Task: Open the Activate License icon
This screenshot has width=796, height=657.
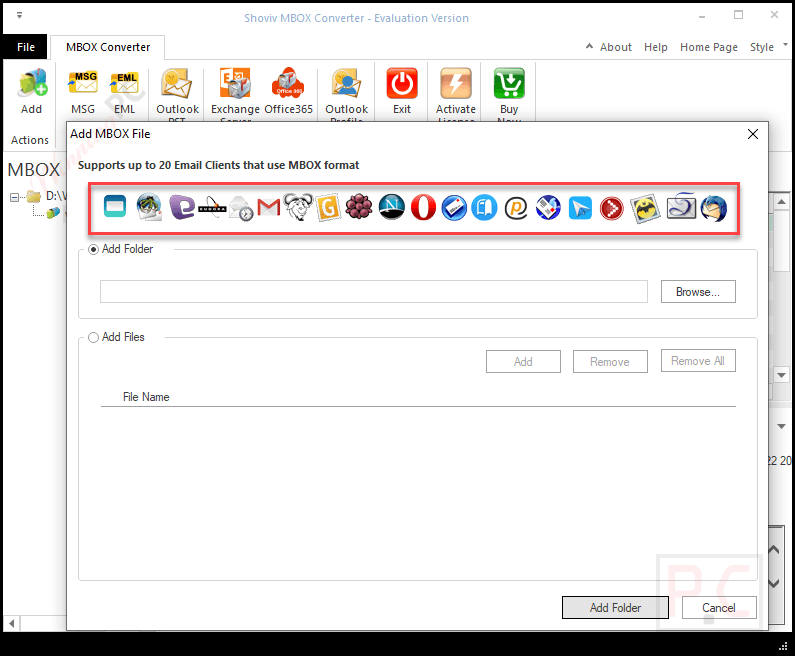Action: point(455,83)
